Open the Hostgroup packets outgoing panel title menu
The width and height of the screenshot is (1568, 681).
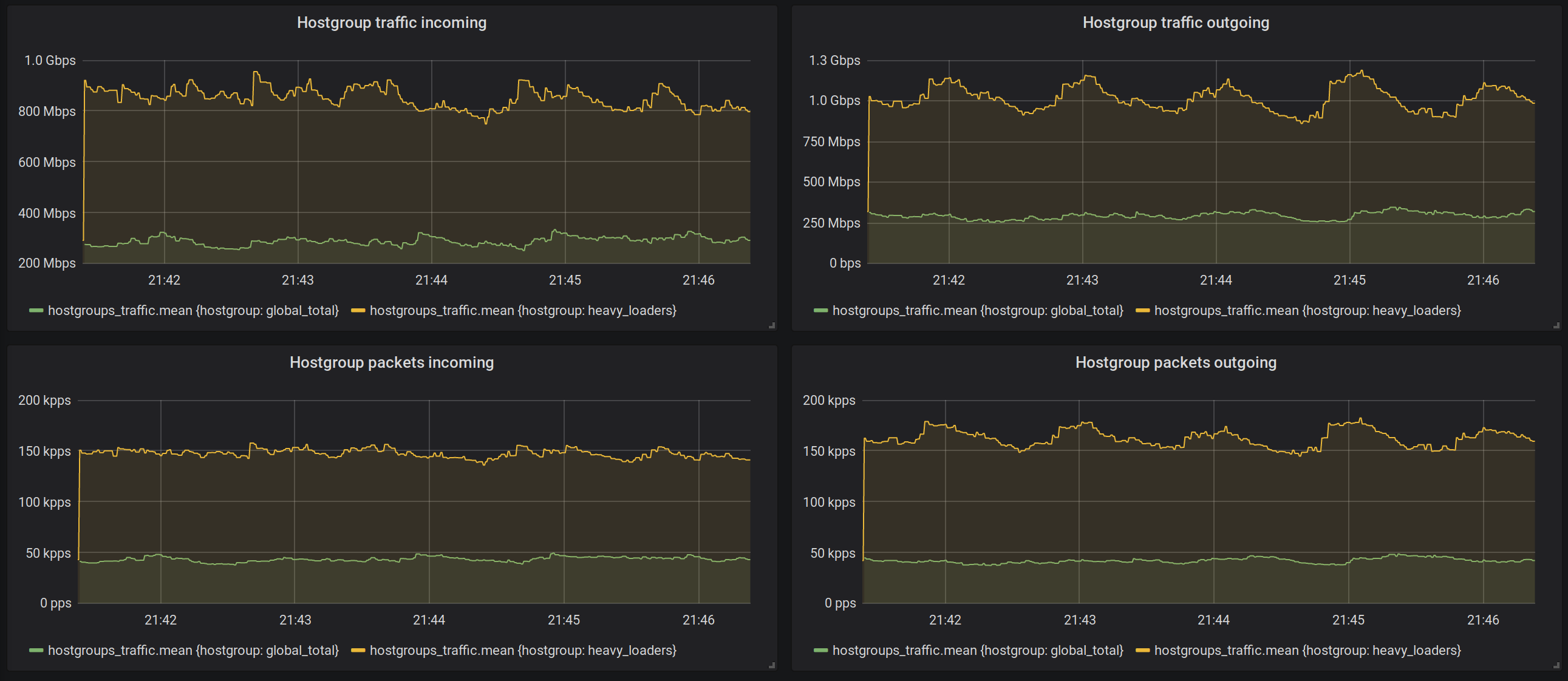coord(1175,363)
